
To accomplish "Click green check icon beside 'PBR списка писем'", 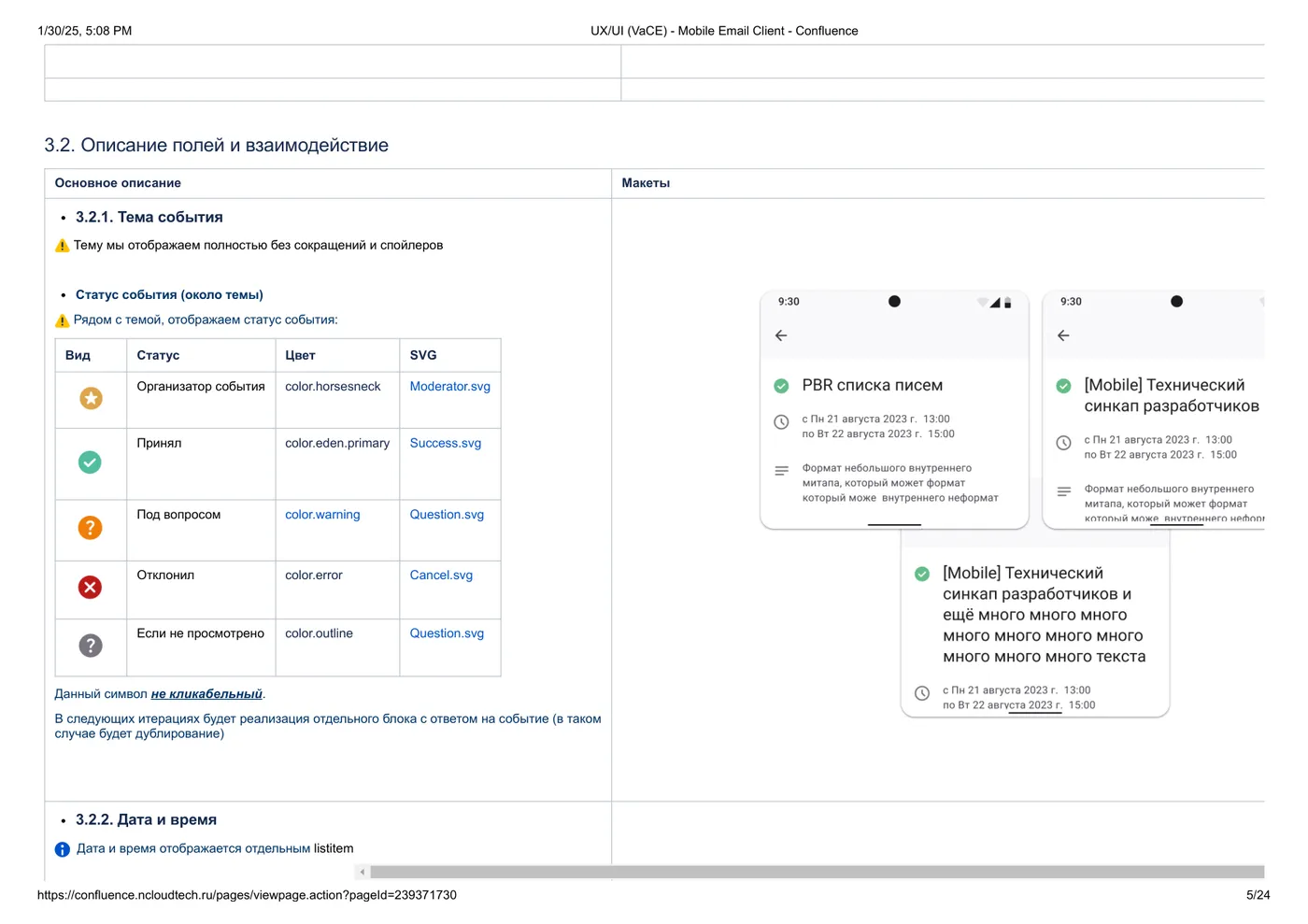I will pyautogui.click(x=781, y=386).
